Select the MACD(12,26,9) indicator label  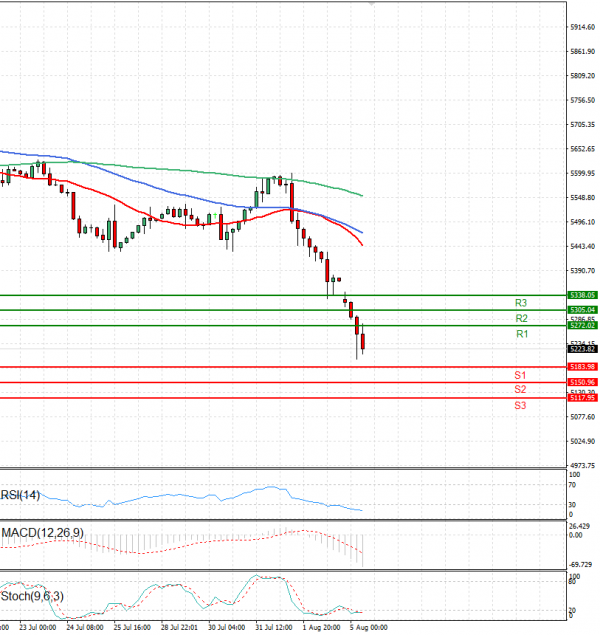[x=43, y=533]
